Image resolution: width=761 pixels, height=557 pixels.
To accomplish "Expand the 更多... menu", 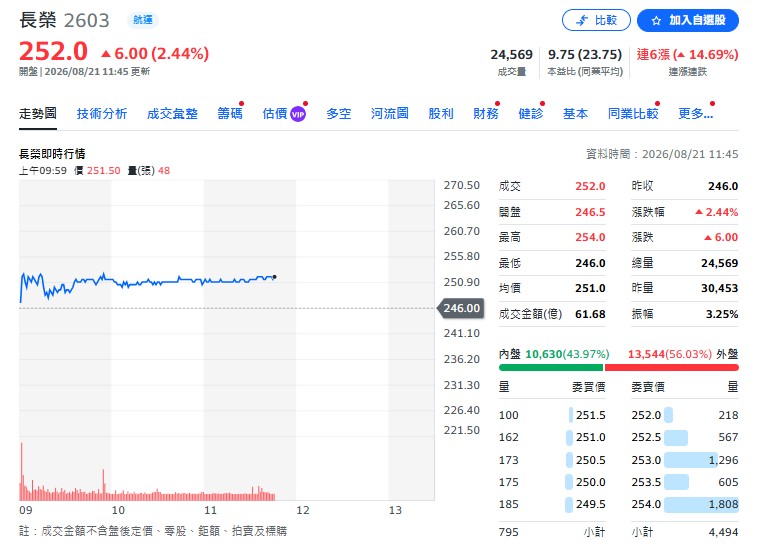I will coord(695,114).
